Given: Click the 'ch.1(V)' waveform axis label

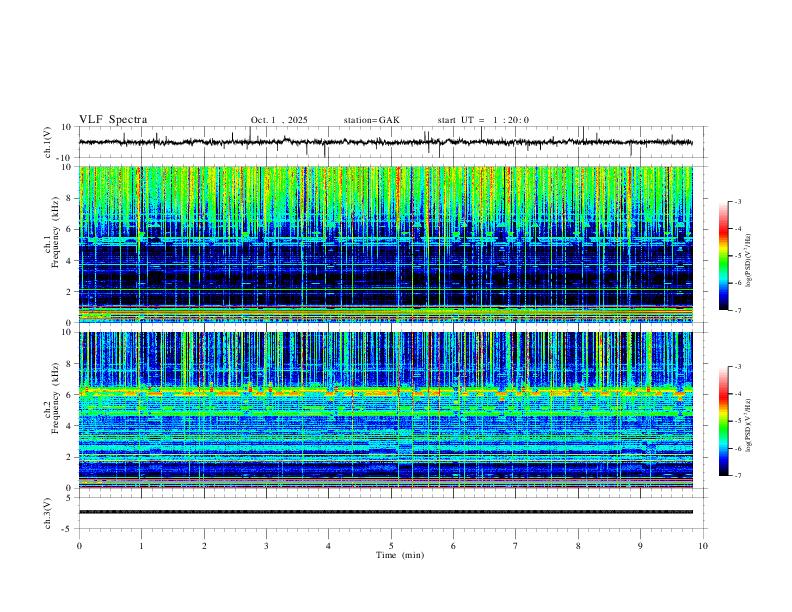Looking at the screenshot, I should coord(48,142).
